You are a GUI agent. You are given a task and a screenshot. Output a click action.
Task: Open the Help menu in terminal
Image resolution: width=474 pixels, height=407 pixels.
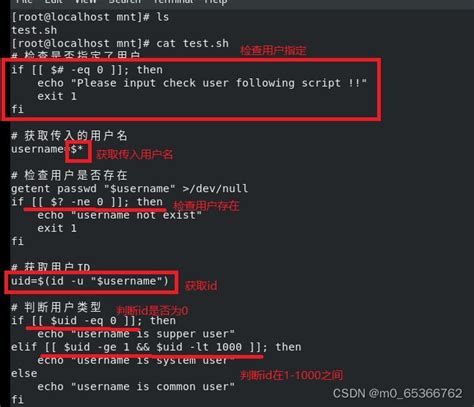click(215, 2)
